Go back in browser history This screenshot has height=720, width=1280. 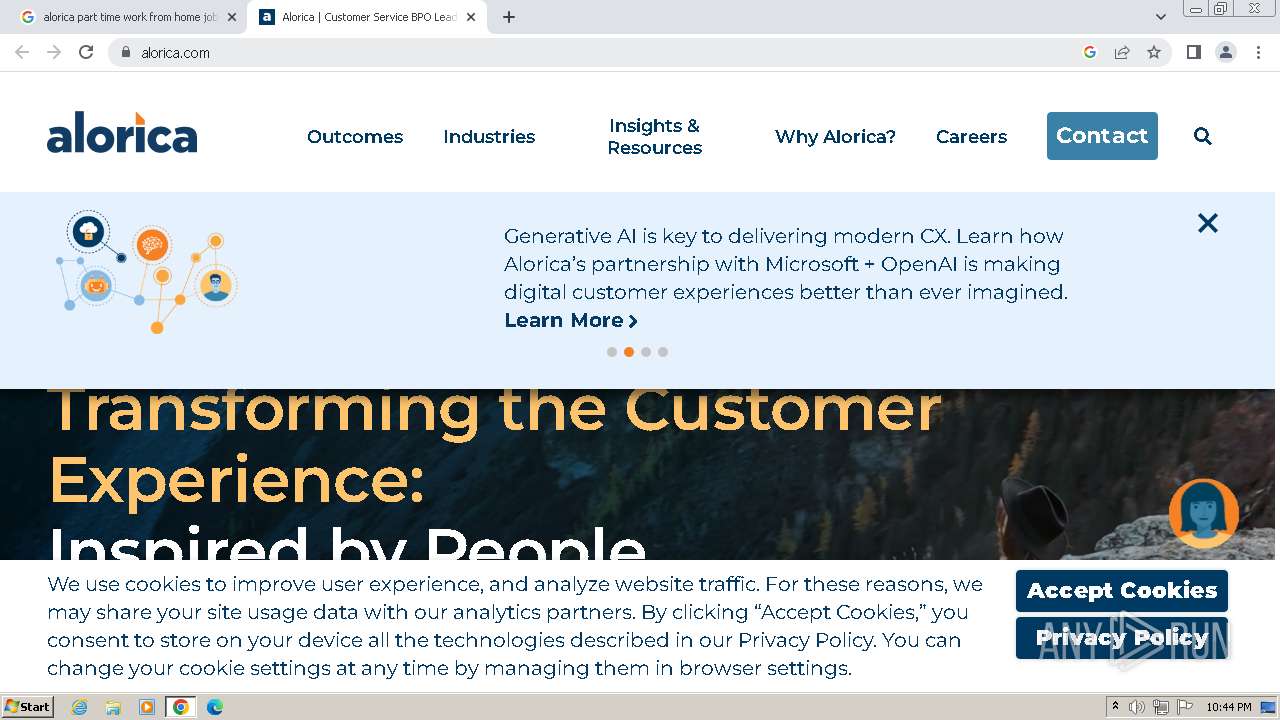pos(22,52)
